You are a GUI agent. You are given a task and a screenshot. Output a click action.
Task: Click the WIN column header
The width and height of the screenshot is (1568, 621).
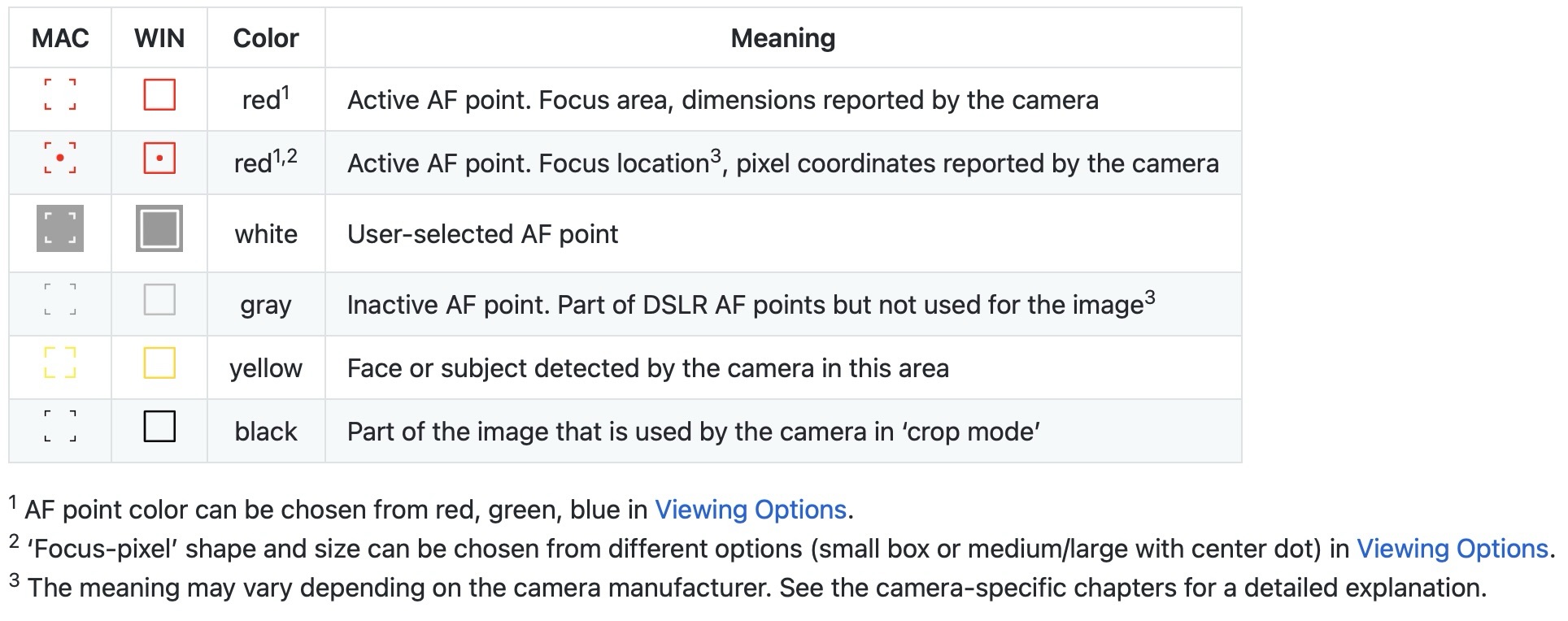click(159, 38)
